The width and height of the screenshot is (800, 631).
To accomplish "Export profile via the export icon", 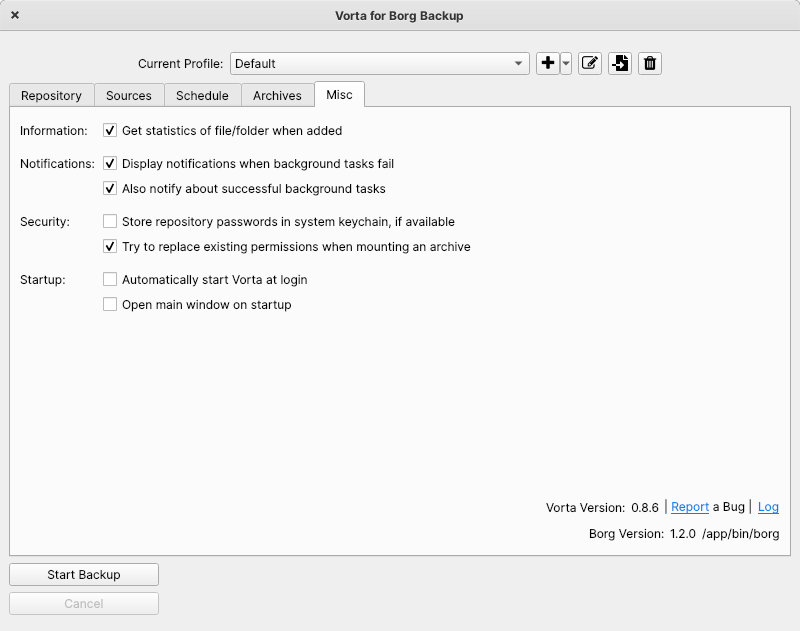I will pyautogui.click(x=620, y=63).
